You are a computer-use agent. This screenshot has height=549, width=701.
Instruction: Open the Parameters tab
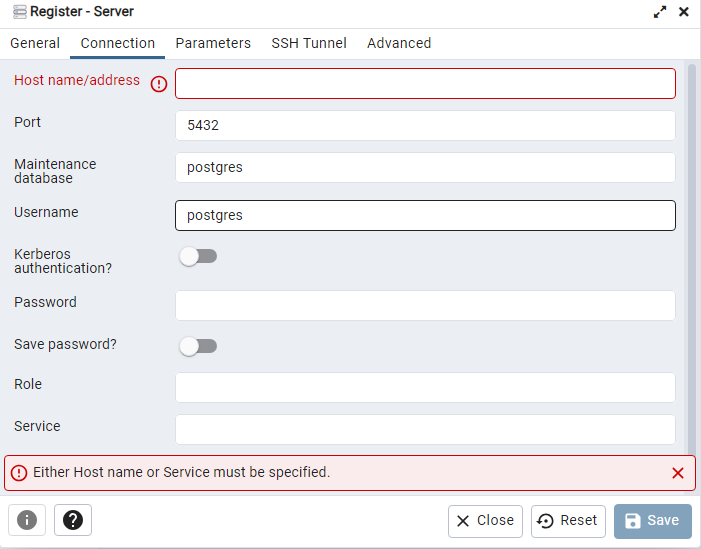(213, 43)
